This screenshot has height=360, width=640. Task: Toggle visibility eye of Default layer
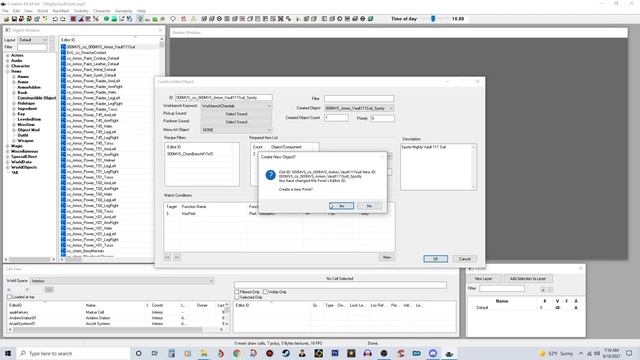coord(558,307)
